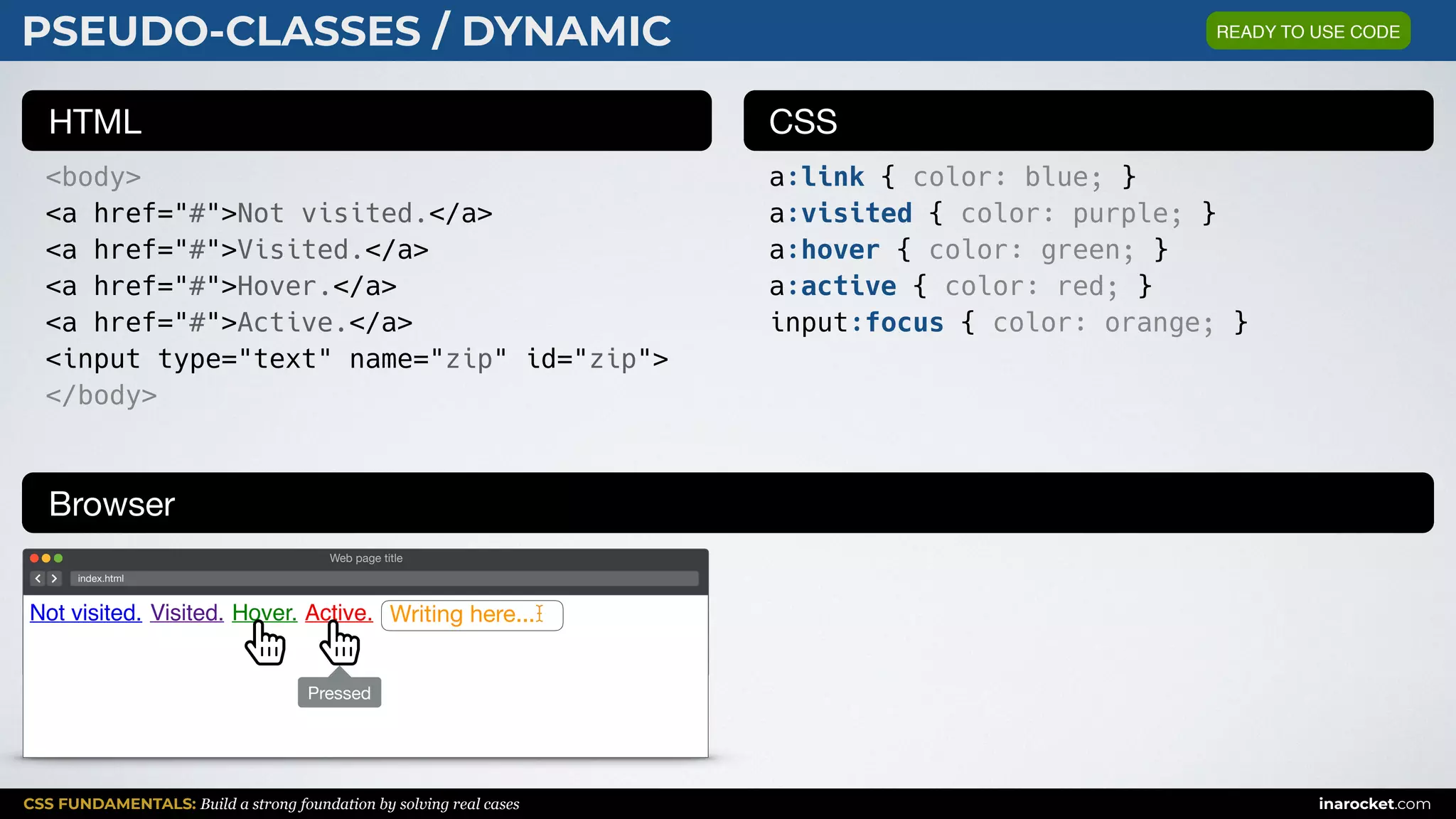Click the READY TO USE CODE button

[1307, 31]
